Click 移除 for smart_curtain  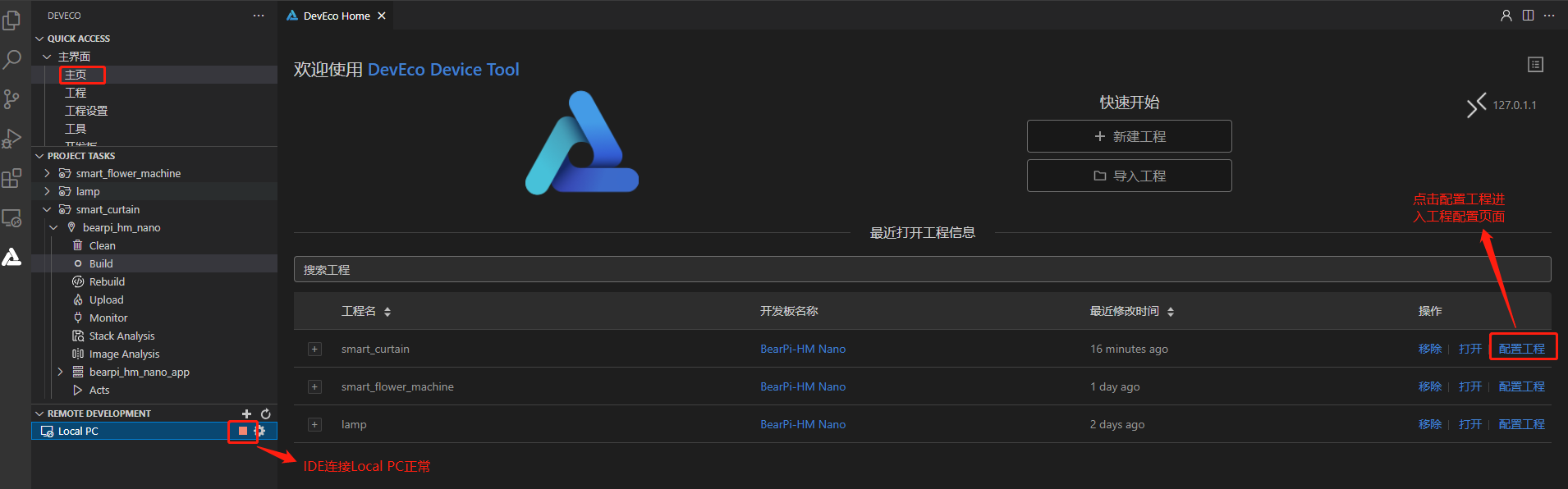coord(1429,349)
